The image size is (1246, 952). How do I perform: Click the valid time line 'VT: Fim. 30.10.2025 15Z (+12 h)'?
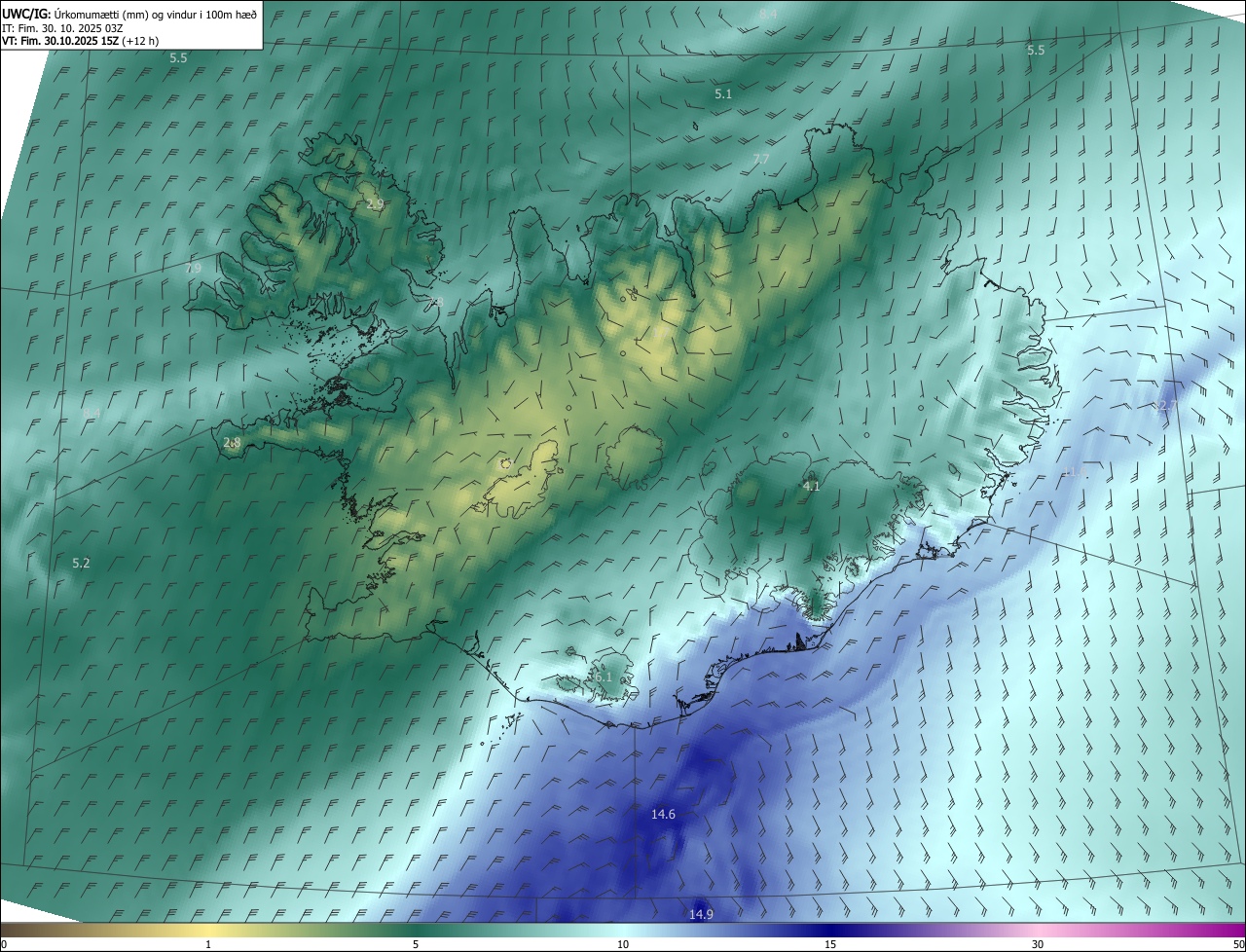[x=78, y=42]
